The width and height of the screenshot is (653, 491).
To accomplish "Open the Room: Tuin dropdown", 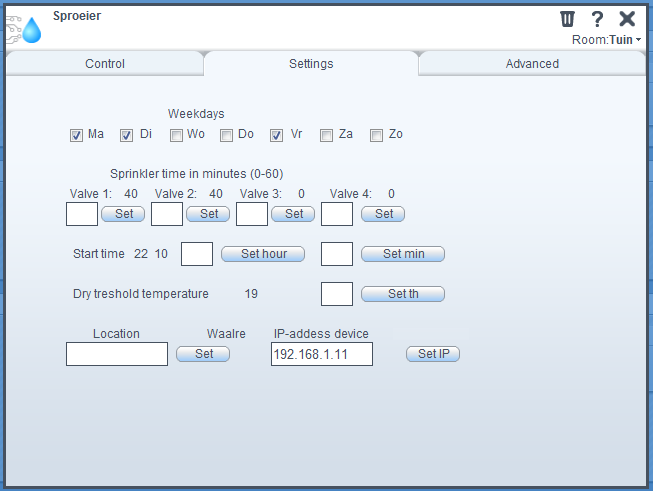I will click(x=607, y=40).
